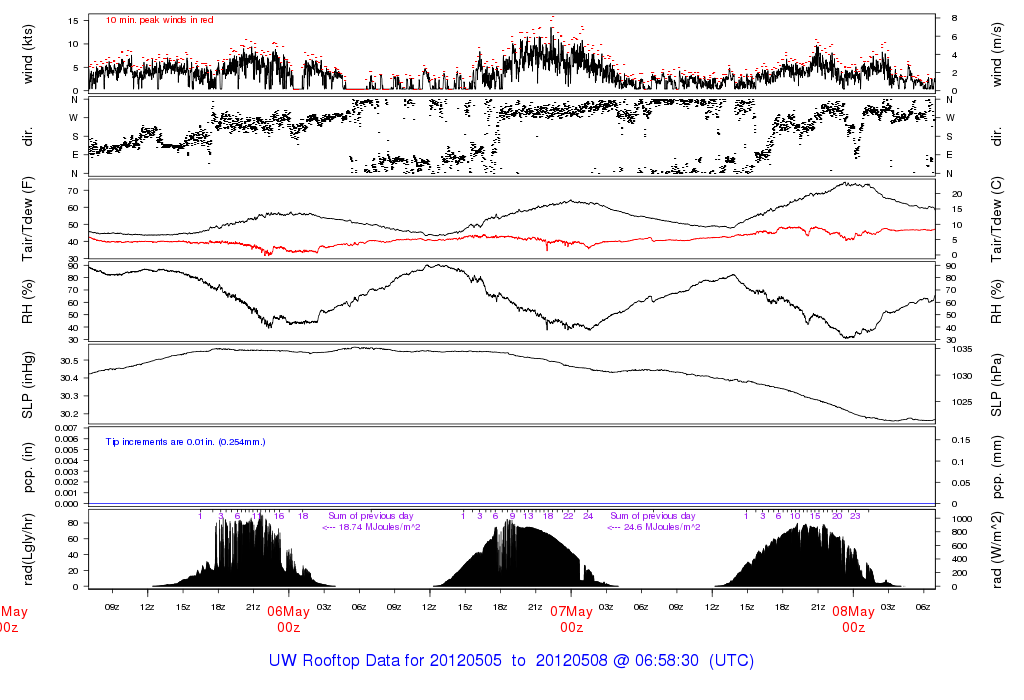
Task: Click the '08May' date label
Action: [854, 612]
